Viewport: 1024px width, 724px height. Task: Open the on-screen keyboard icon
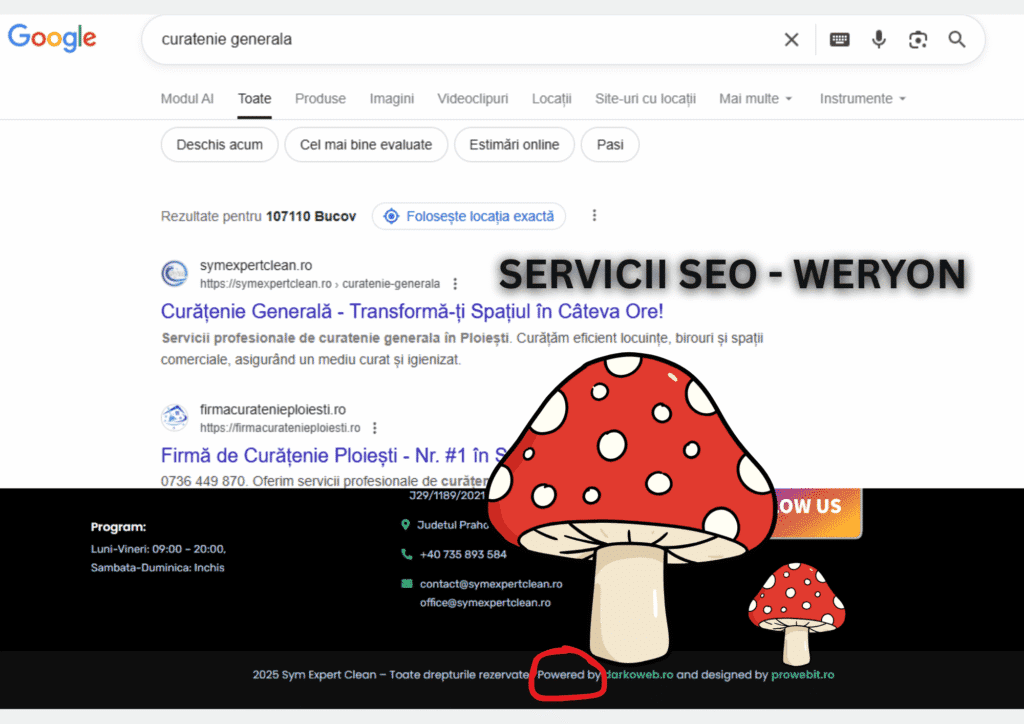point(839,39)
